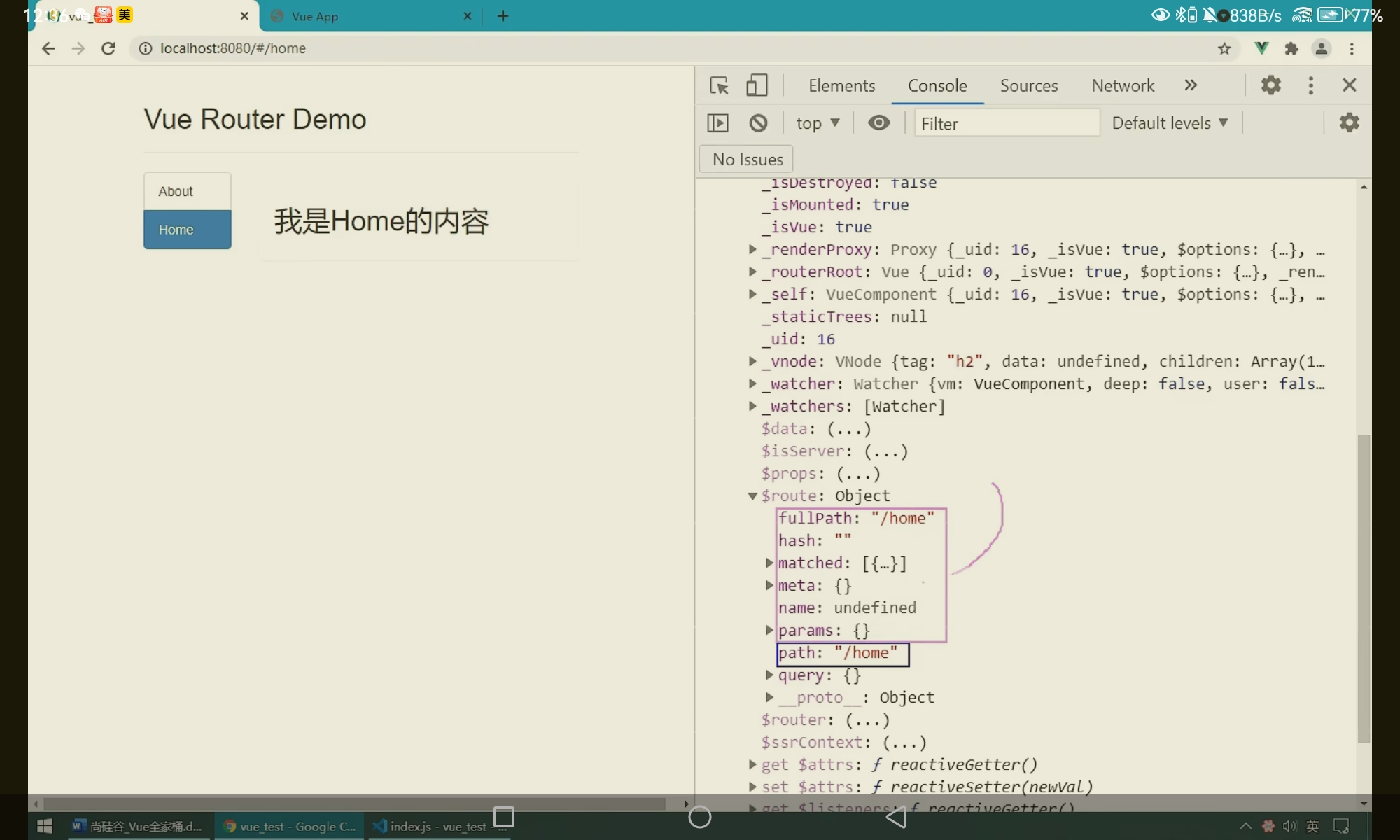Screen dimensions: 1400x840
Task: Click the eye live expression icon
Action: [x=878, y=123]
